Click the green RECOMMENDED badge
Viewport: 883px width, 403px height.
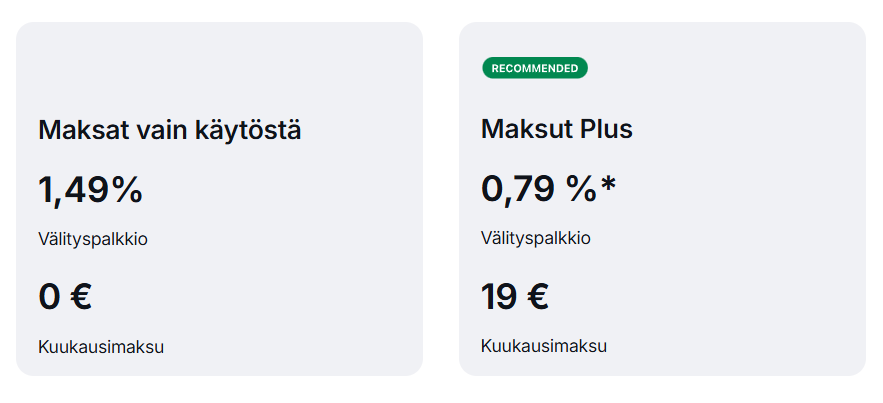pyautogui.click(x=535, y=68)
